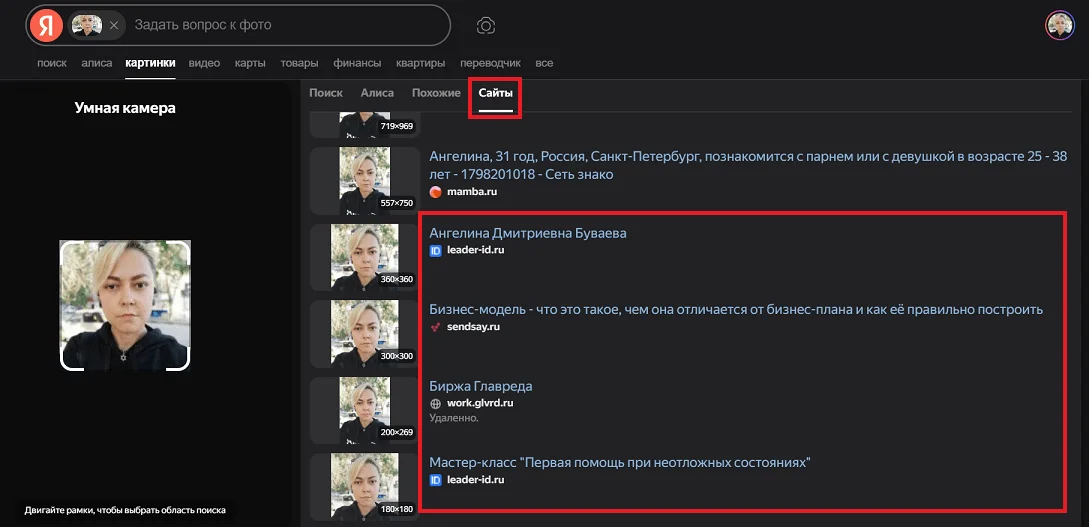Click the camera image search icon
The image size is (1089, 527).
pos(486,25)
